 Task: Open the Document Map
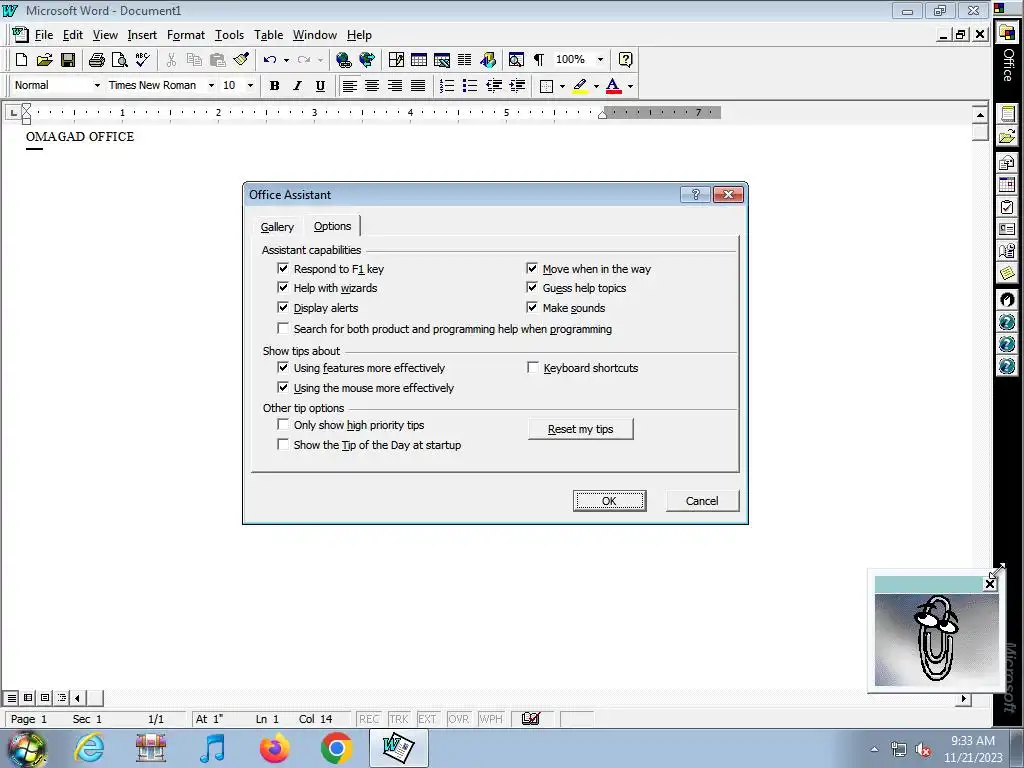[516, 60]
